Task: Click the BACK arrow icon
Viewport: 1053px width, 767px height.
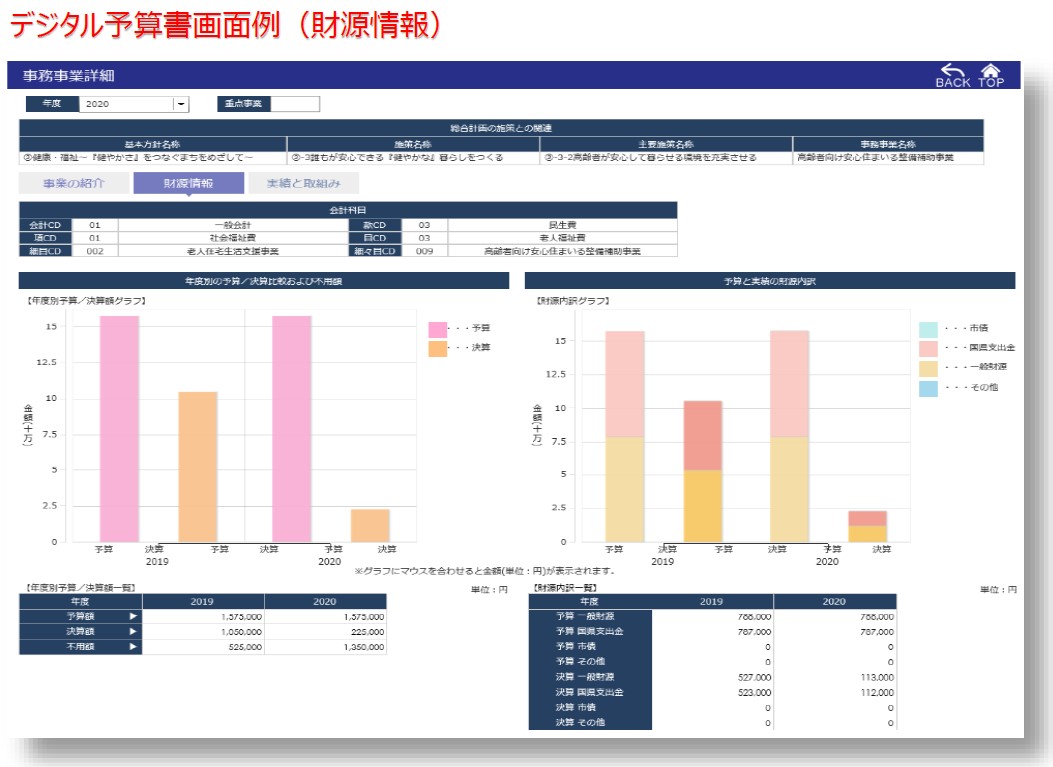Action: click(952, 72)
